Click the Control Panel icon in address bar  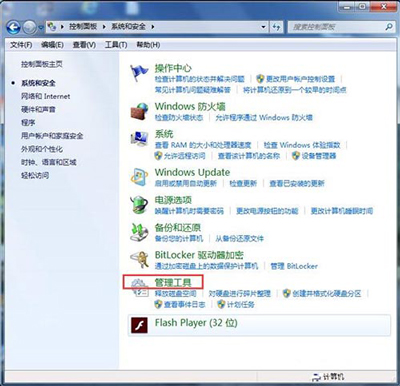click(52, 27)
